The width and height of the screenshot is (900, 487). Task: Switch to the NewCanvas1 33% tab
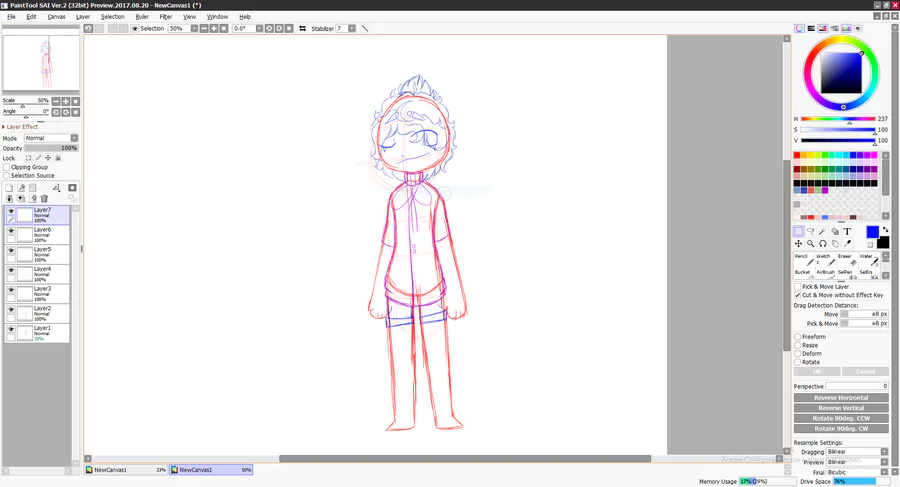126,470
